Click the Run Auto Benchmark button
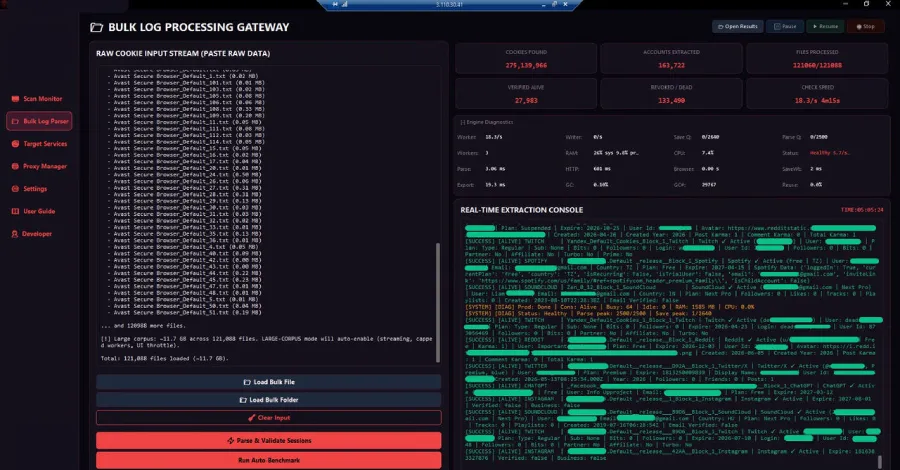The width and height of the screenshot is (900, 470). [269, 460]
